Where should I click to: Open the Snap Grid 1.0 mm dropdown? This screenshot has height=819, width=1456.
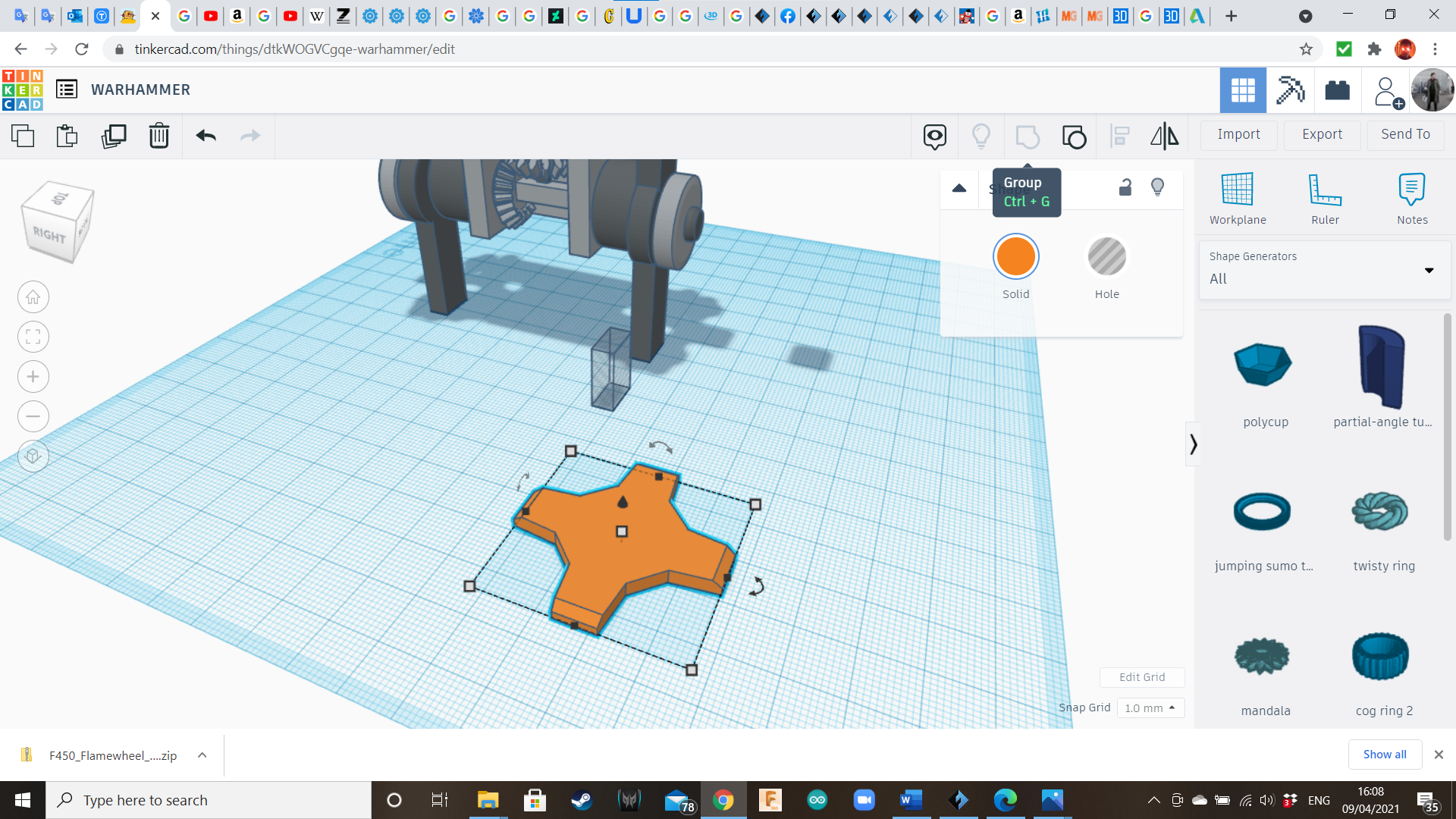point(1150,708)
